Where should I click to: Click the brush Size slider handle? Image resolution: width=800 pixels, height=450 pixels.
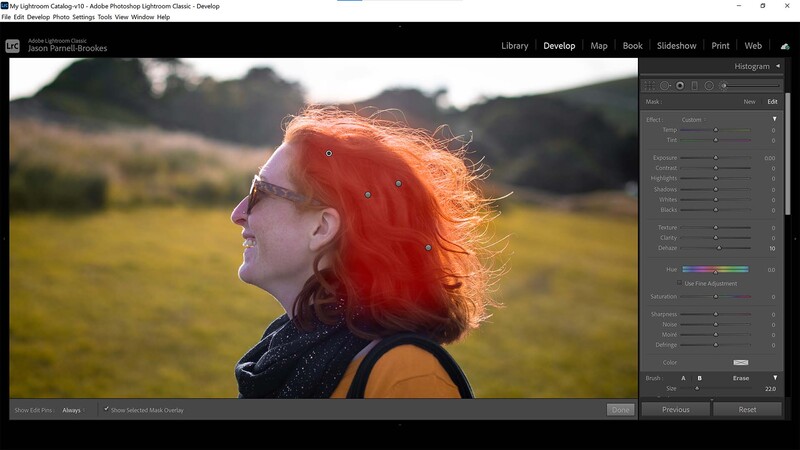click(697, 388)
